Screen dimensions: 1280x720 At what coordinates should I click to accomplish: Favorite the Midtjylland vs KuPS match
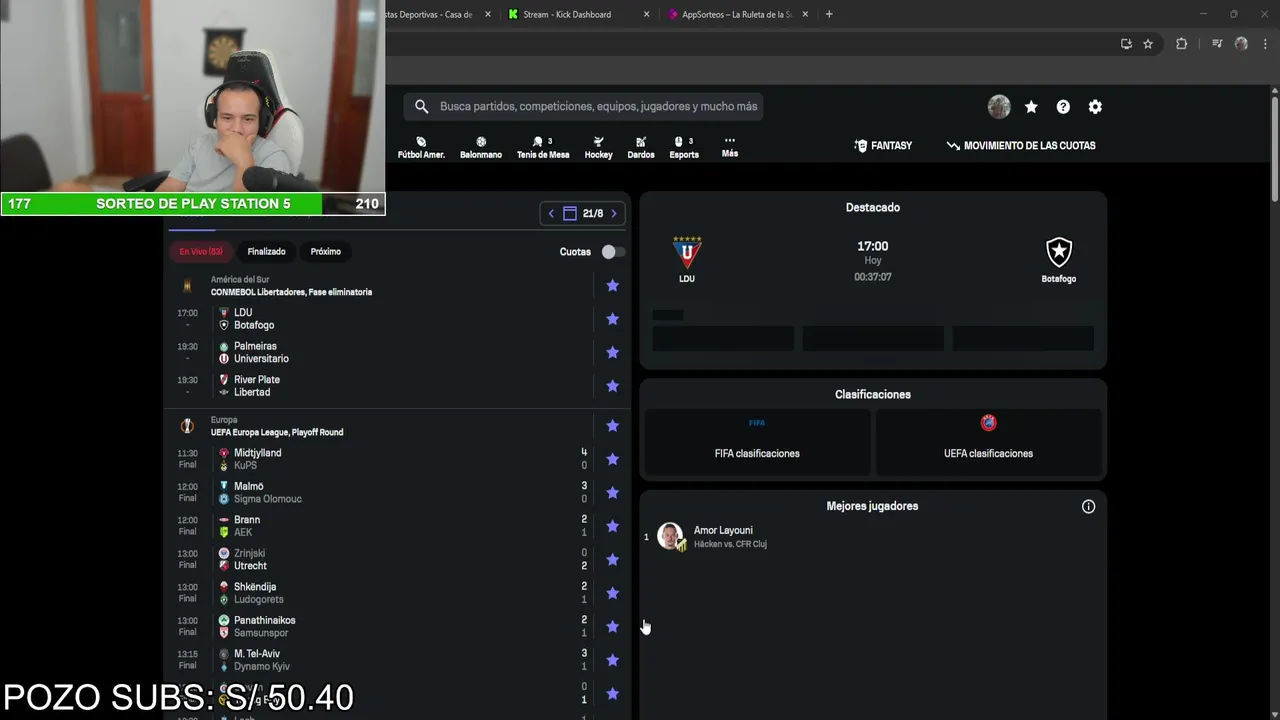(612, 459)
